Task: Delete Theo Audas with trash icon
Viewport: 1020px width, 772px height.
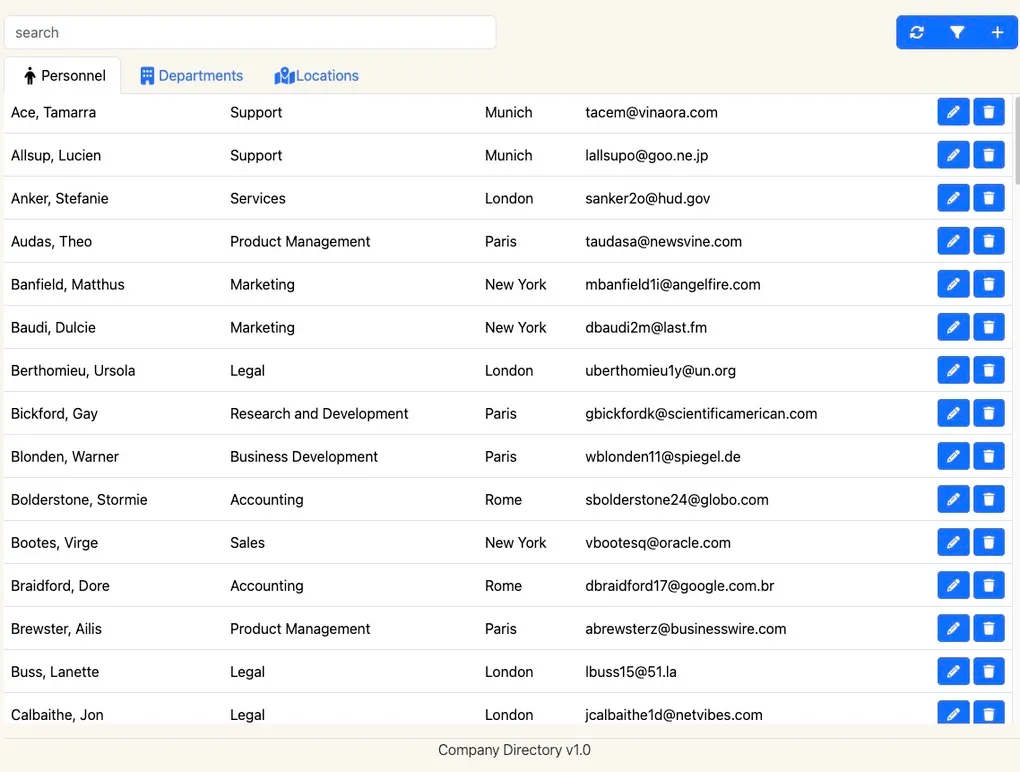Action: (989, 242)
